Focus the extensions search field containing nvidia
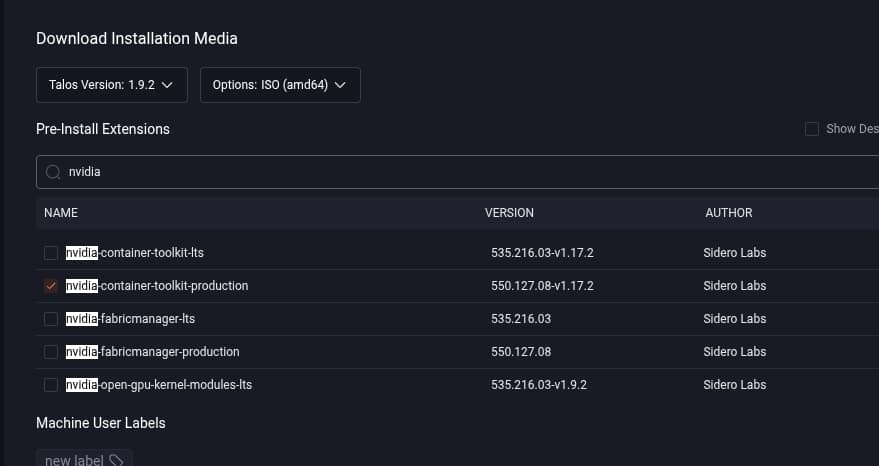879x466 pixels. tap(450, 172)
